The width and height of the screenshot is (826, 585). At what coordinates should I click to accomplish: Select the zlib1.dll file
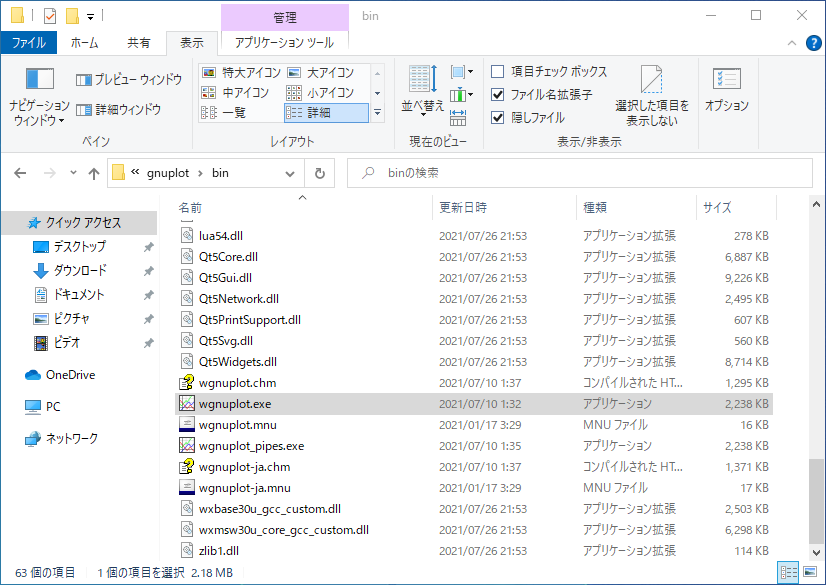coord(474,551)
